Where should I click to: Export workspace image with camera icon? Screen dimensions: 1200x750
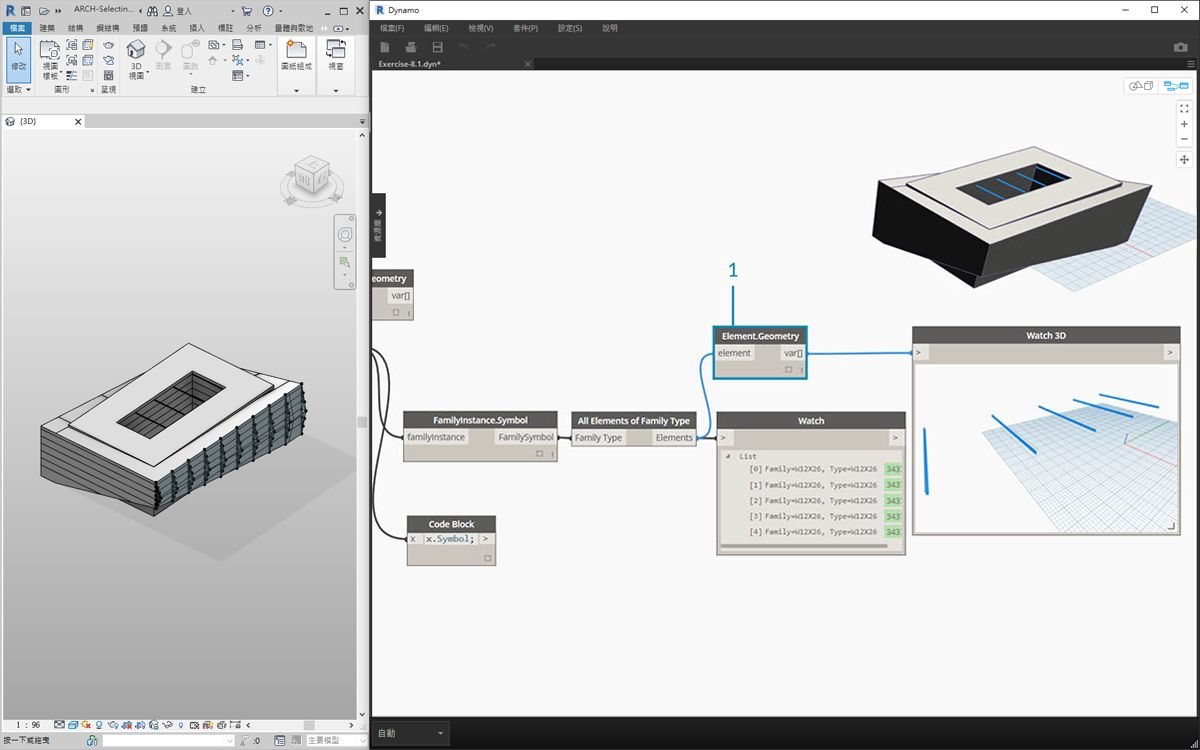click(1180, 47)
